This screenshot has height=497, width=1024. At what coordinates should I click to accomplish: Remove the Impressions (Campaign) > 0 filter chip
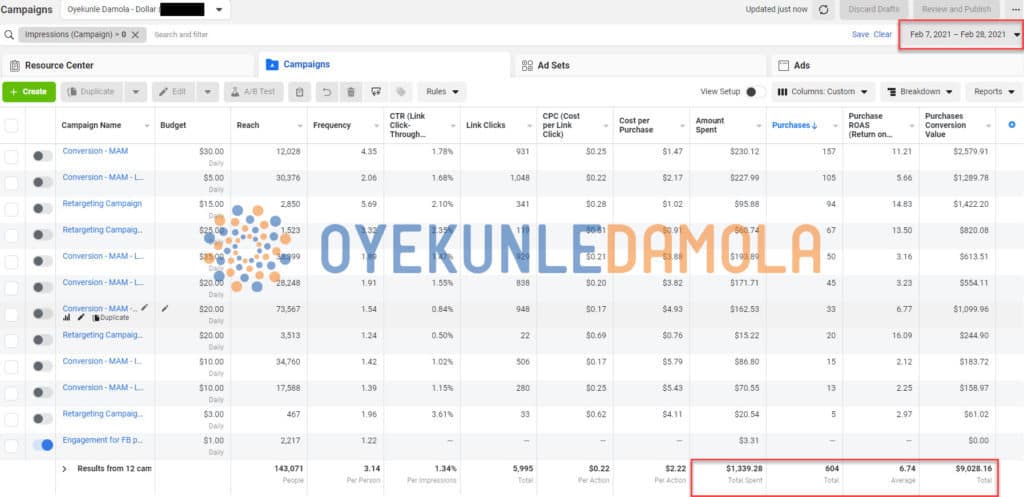pyautogui.click(x=135, y=35)
